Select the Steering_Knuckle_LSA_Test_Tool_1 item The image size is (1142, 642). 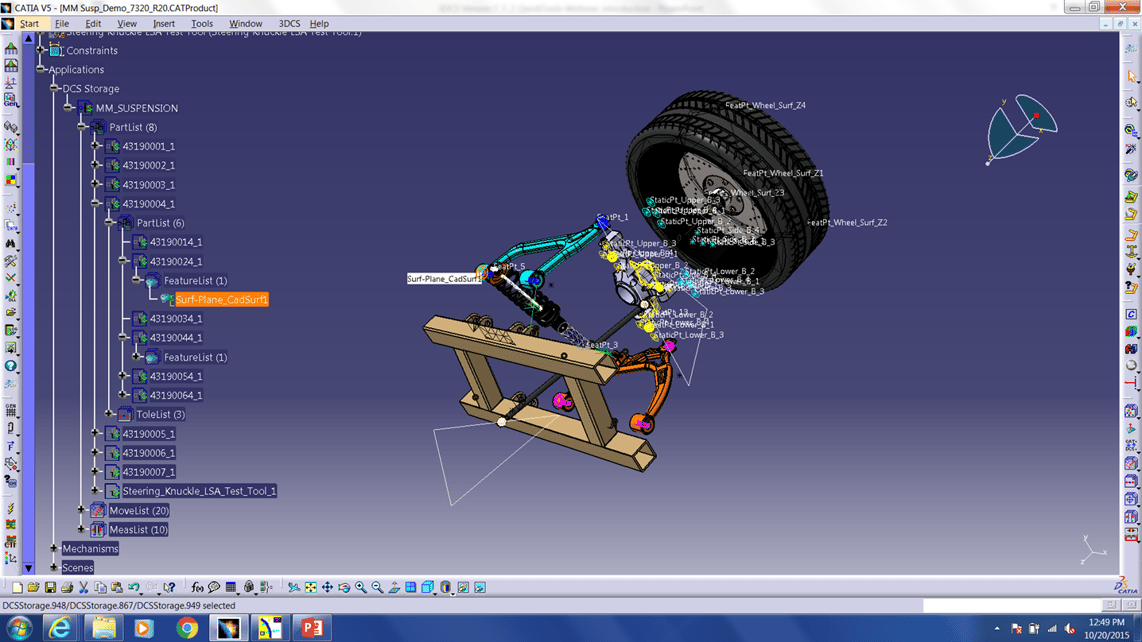pyautogui.click(x=198, y=490)
